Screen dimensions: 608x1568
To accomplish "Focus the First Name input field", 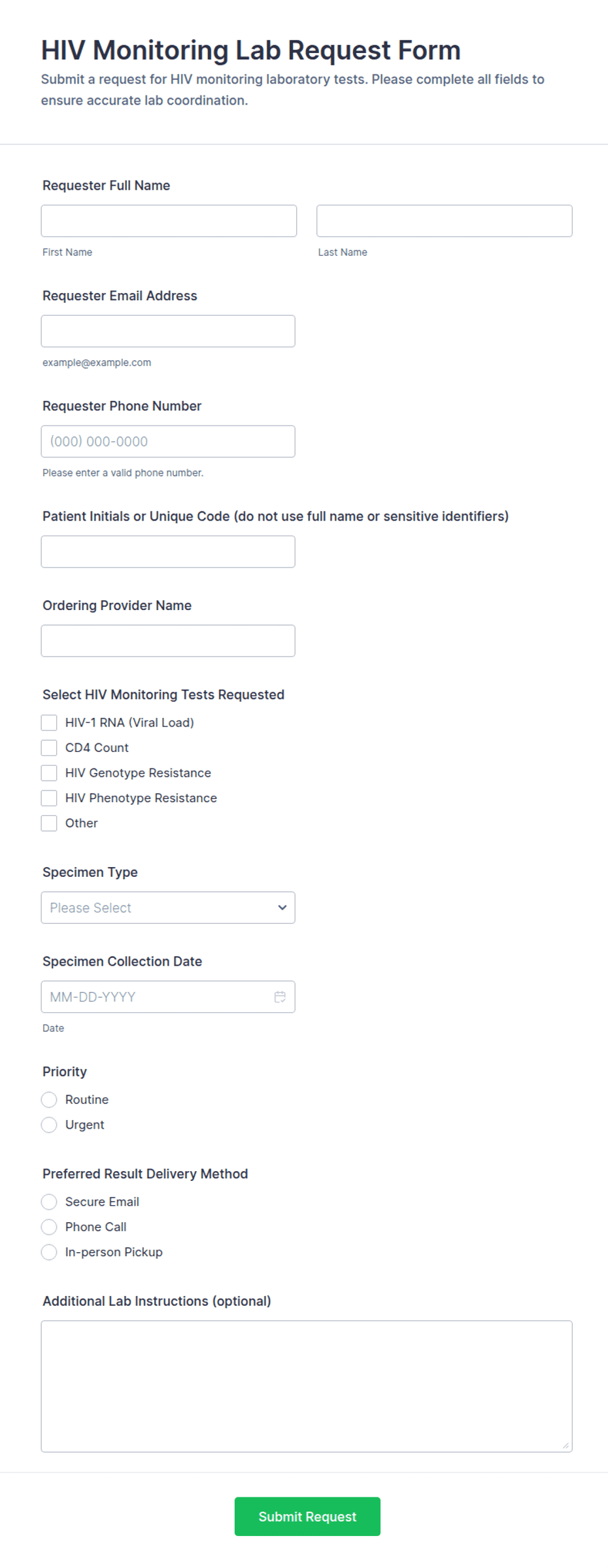I will 169,221.
